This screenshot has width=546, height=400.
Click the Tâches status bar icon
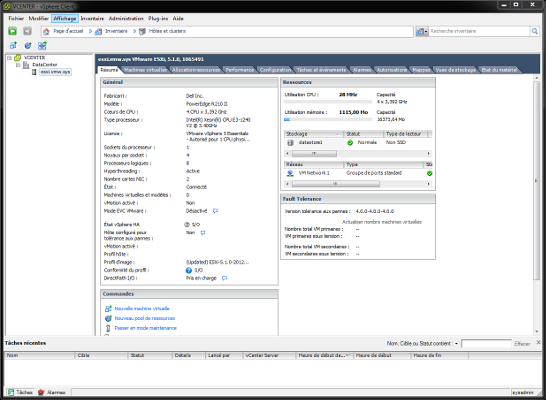[11, 392]
